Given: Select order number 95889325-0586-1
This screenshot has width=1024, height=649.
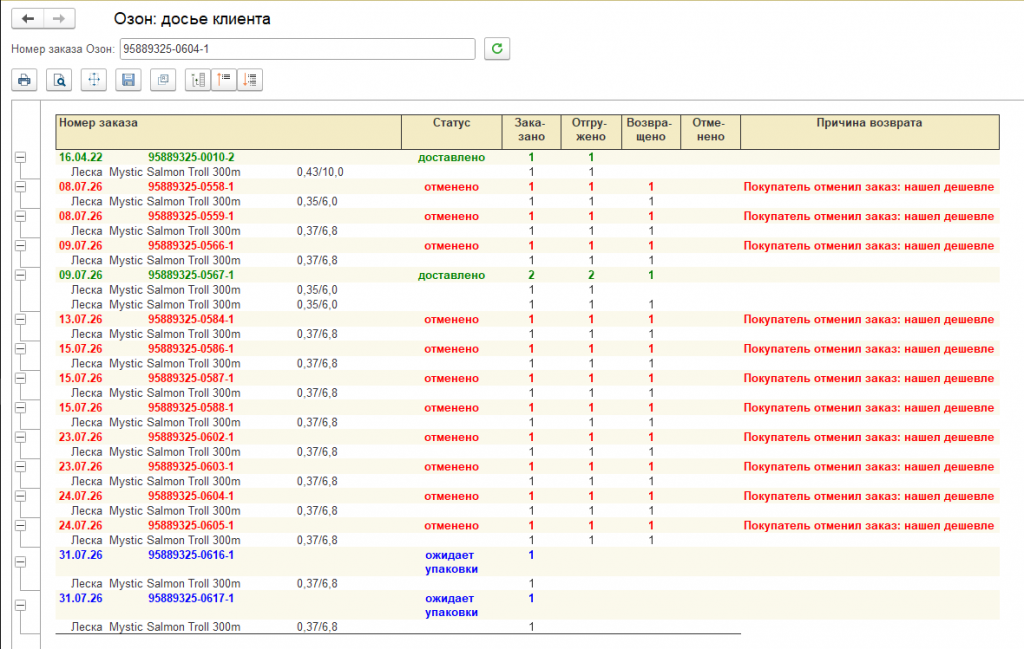Looking at the screenshot, I should coord(191,349).
